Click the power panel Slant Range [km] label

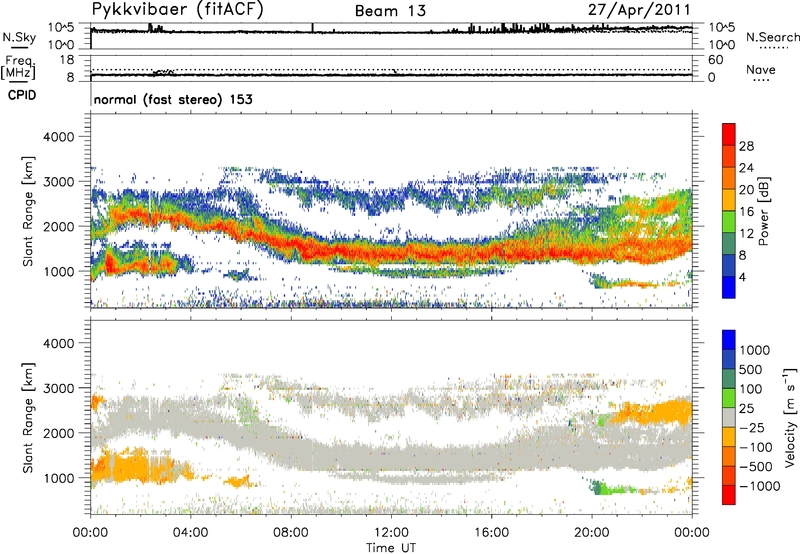(x=29, y=211)
